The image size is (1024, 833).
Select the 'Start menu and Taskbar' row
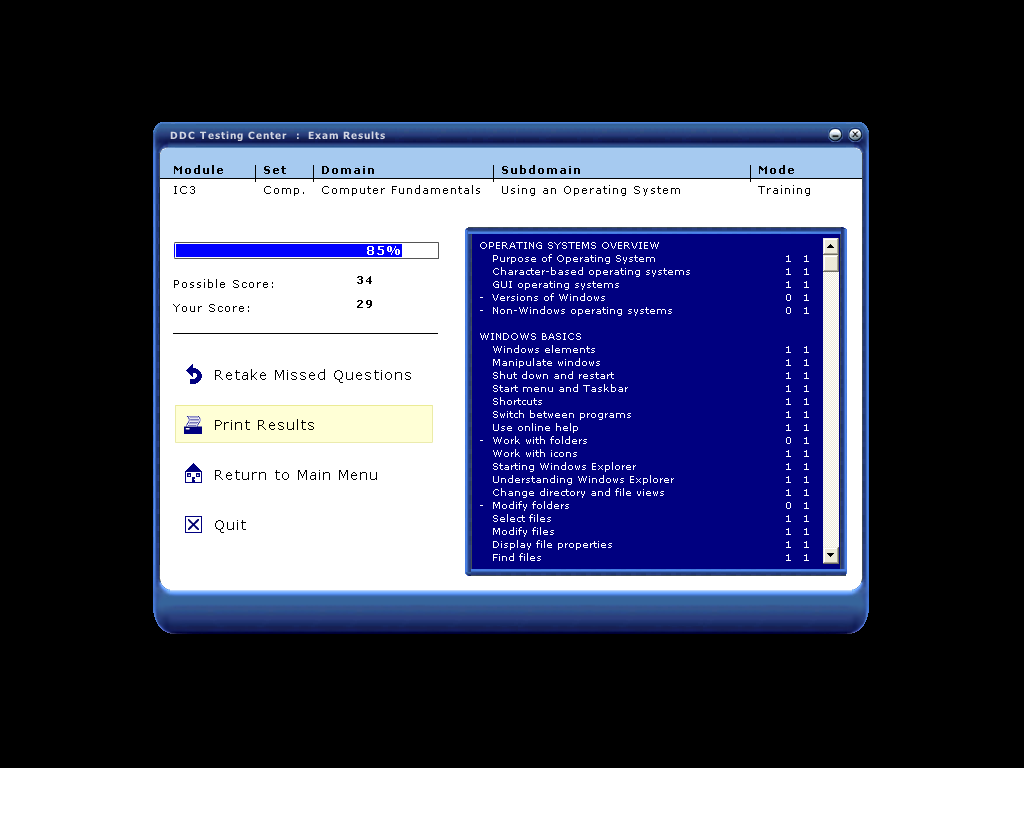pos(645,388)
